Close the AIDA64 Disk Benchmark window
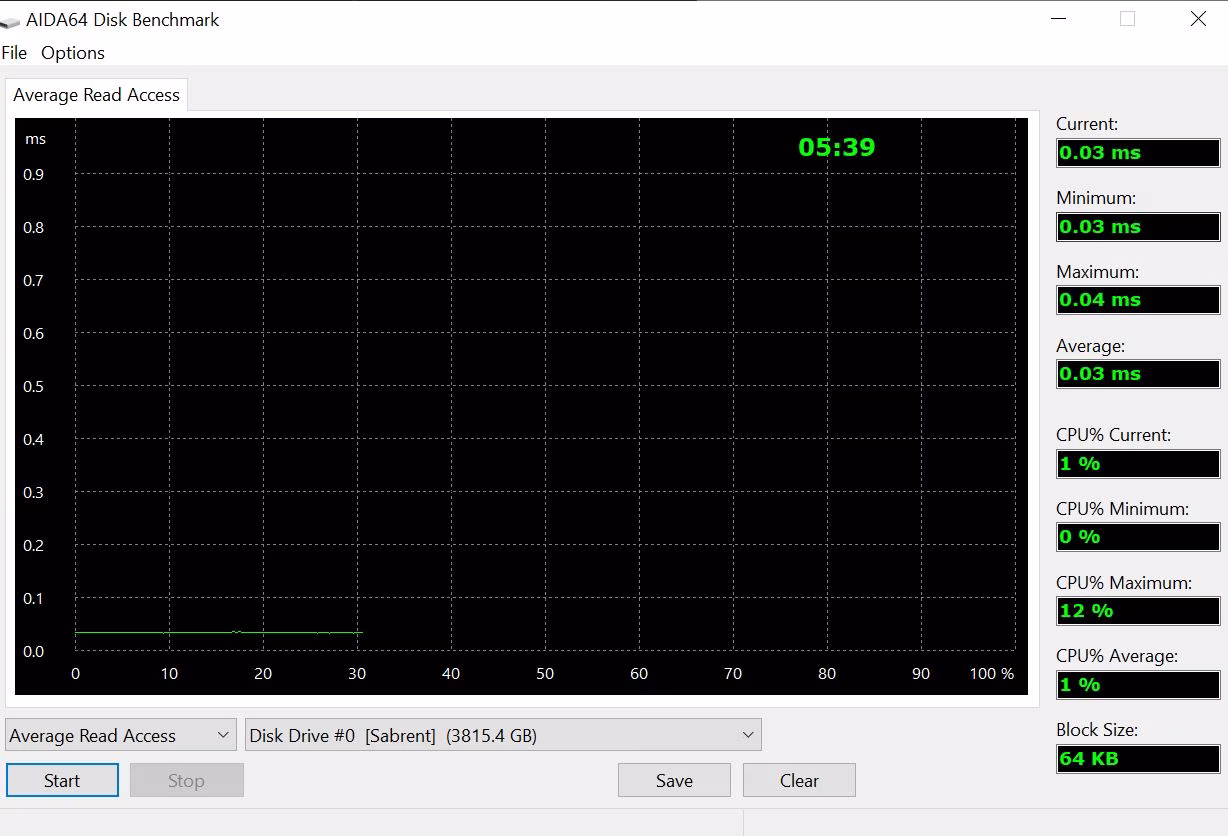This screenshot has width=1228, height=836. [x=1198, y=19]
